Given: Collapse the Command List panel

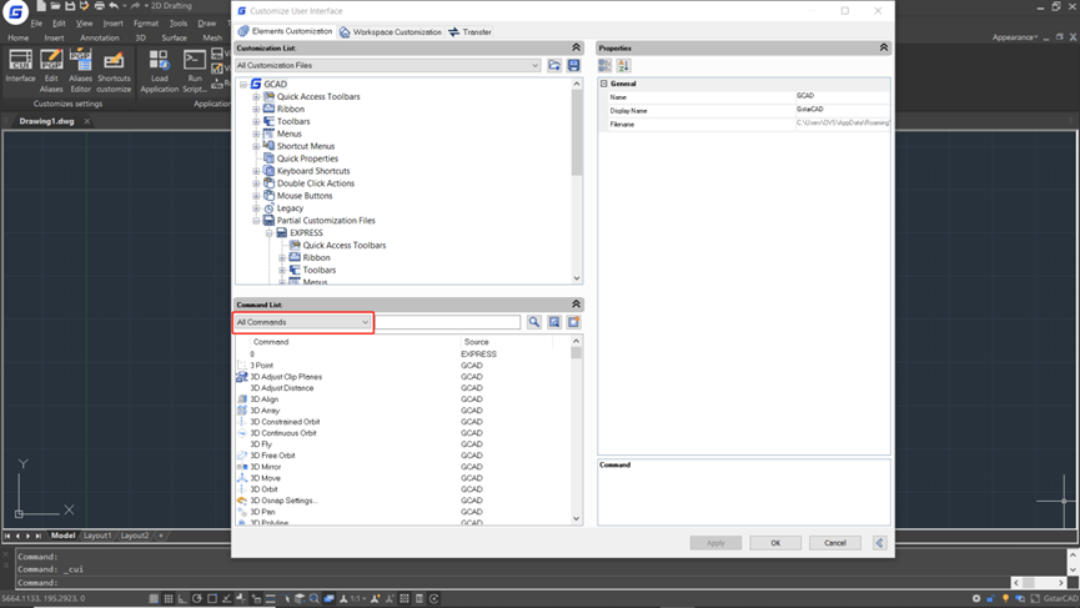Looking at the screenshot, I should click(576, 304).
